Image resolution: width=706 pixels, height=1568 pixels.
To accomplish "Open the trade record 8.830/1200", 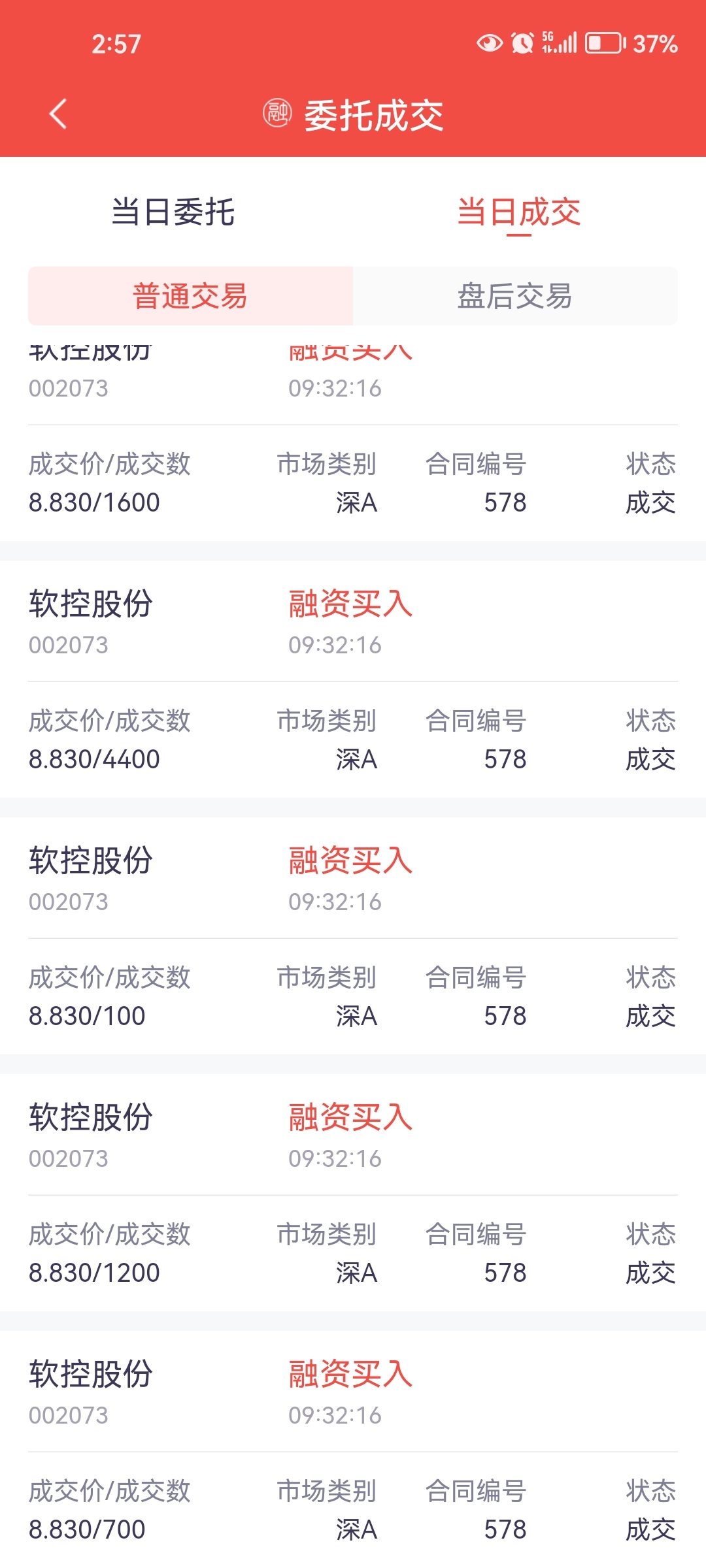I will pyautogui.click(x=353, y=1193).
